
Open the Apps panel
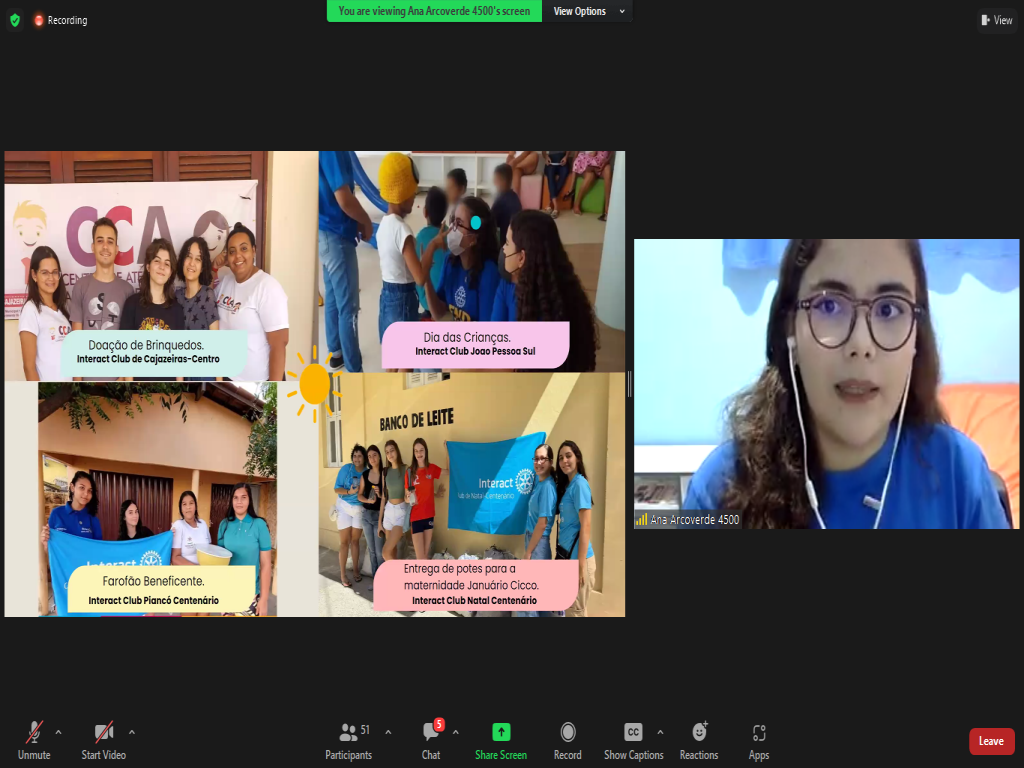[x=759, y=732]
